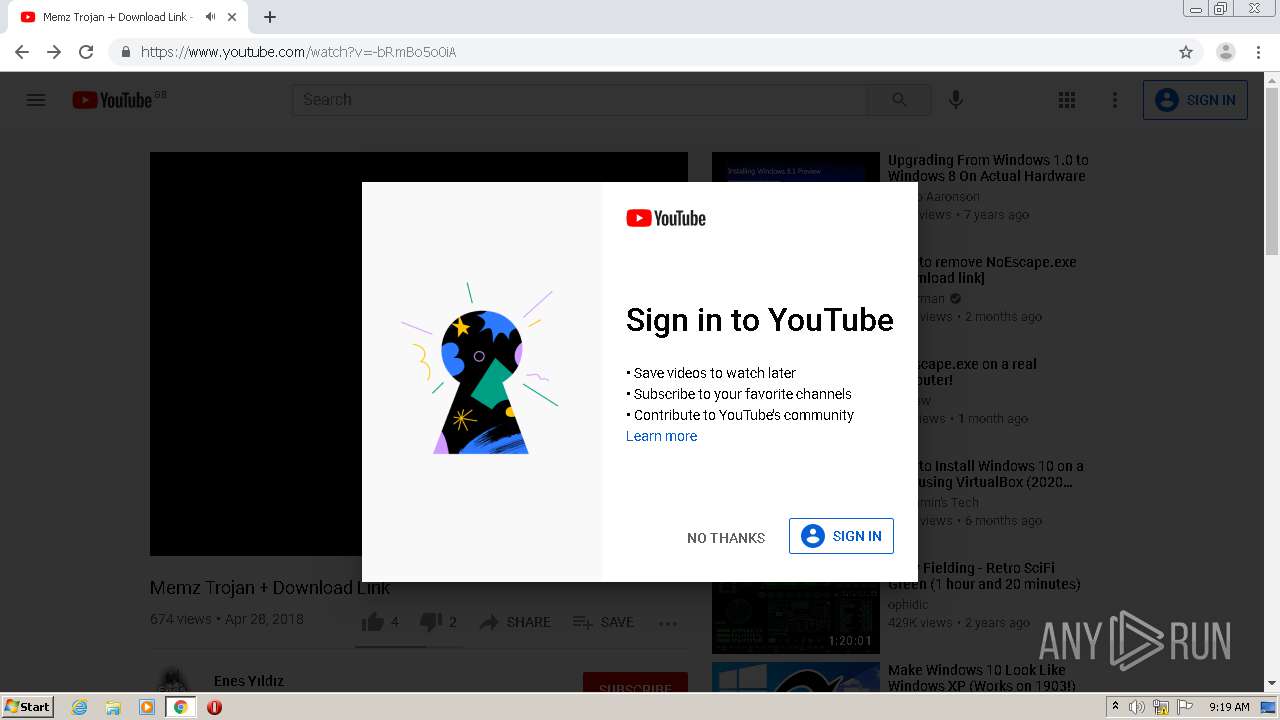The height and width of the screenshot is (720, 1280).
Task: Show hidden tray icons arrow
Action: [1115, 707]
